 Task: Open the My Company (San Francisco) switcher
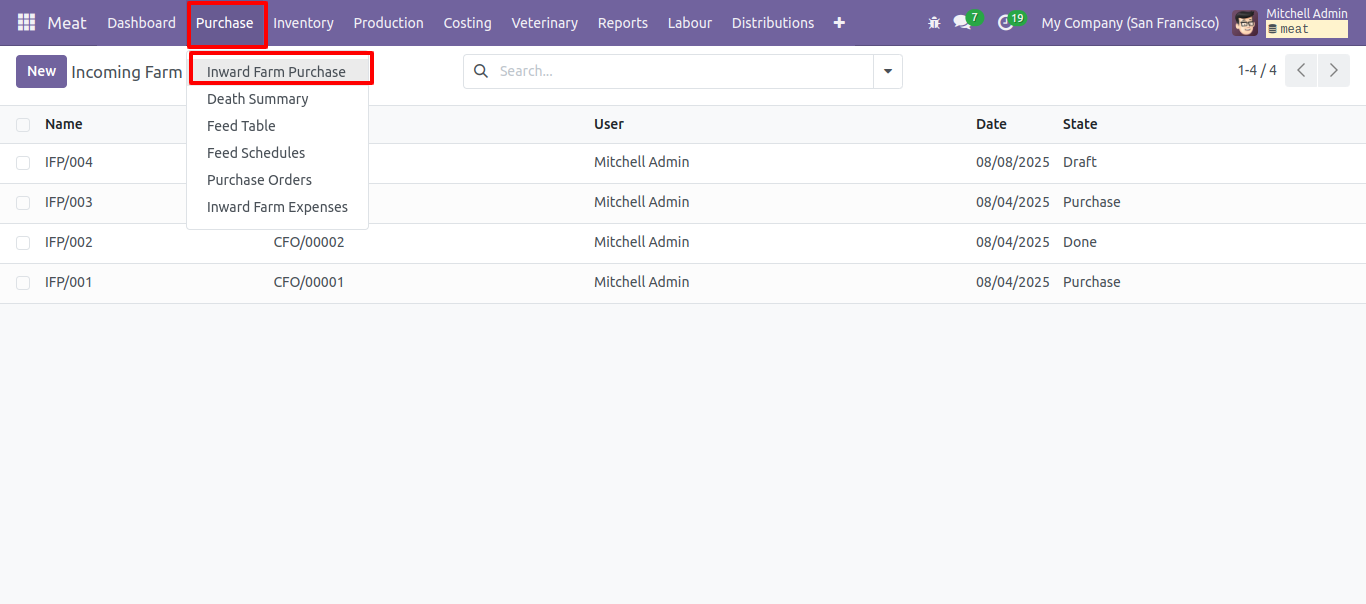[x=1130, y=22]
